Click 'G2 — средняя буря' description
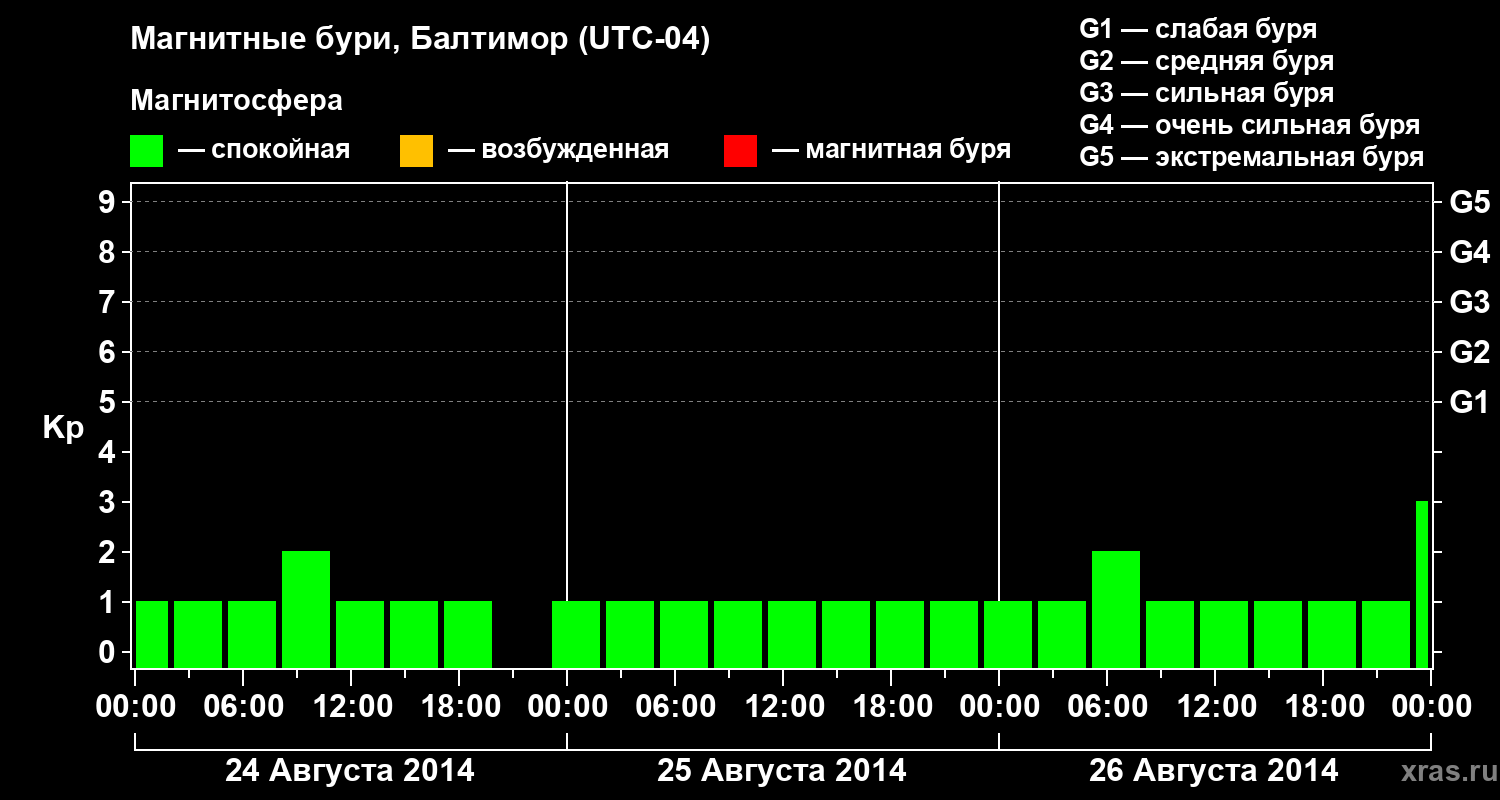Image resolution: width=1500 pixels, height=800 pixels. [x=1207, y=61]
